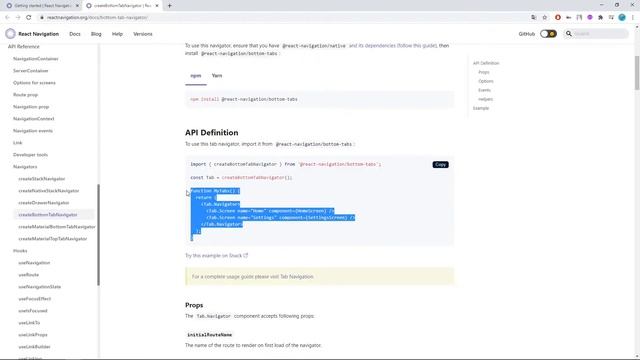
Task: Open the GitHub link in navbar
Action: pyautogui.click(x=527, y=34)
